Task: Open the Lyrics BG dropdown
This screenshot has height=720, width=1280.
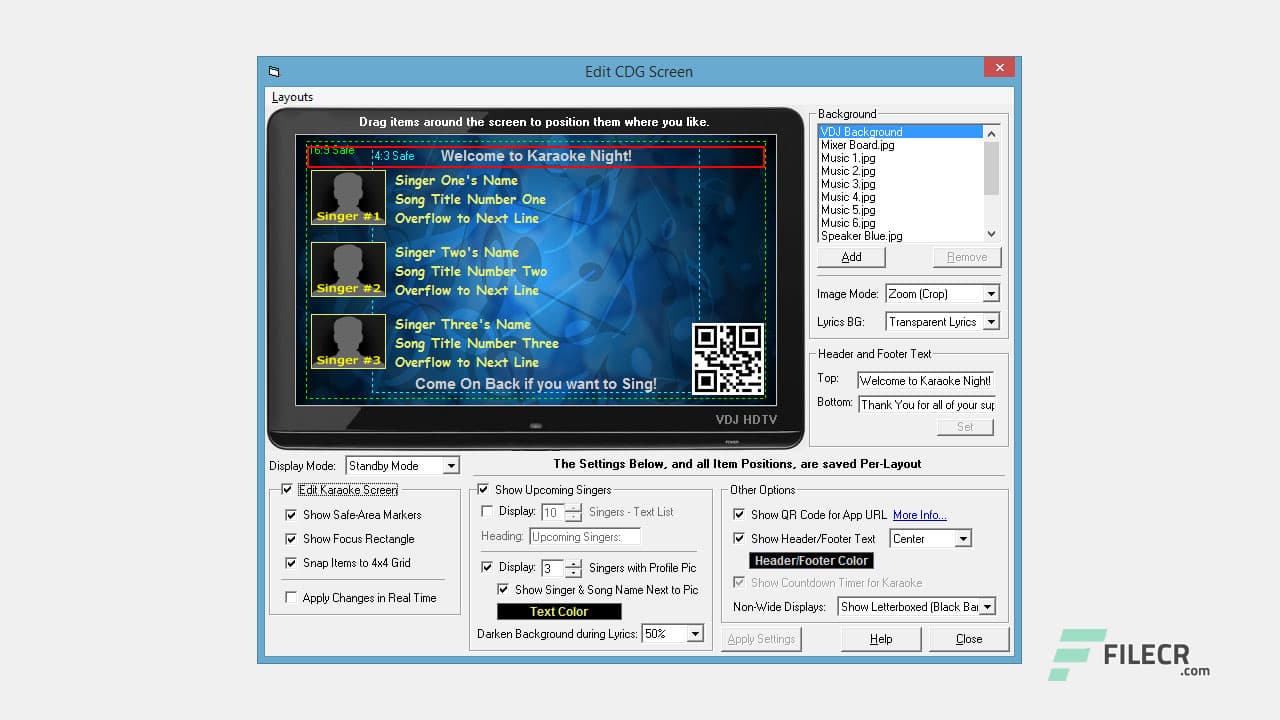Action: pos(989,321)
